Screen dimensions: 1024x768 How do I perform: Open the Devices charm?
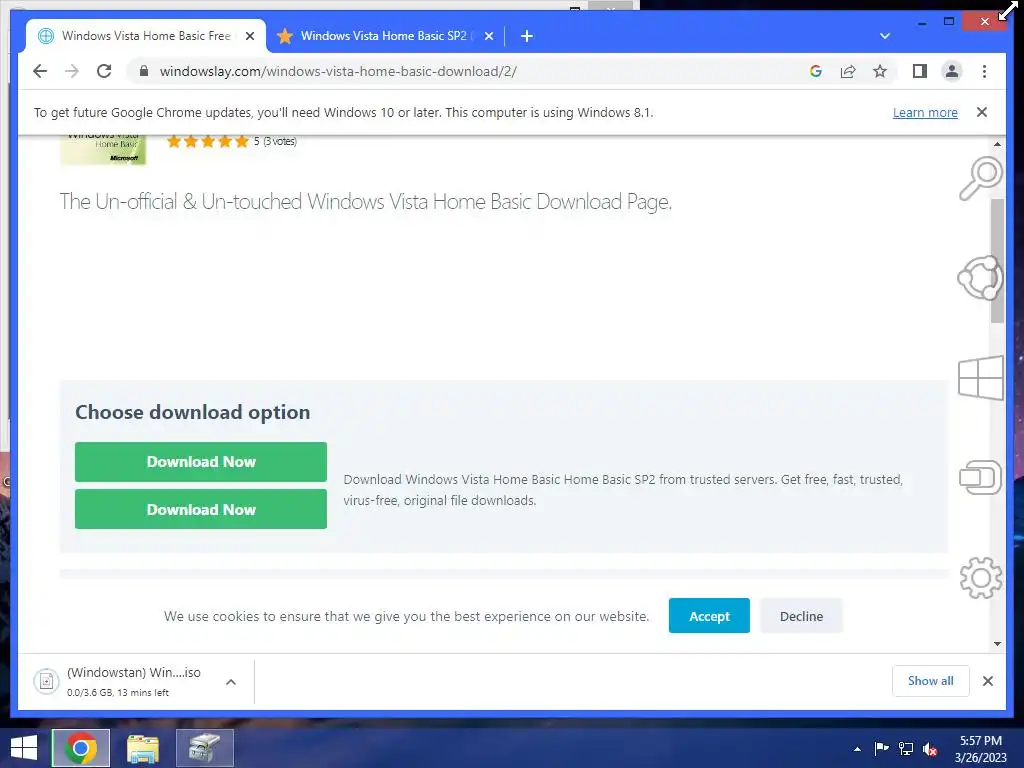[980, 477]
